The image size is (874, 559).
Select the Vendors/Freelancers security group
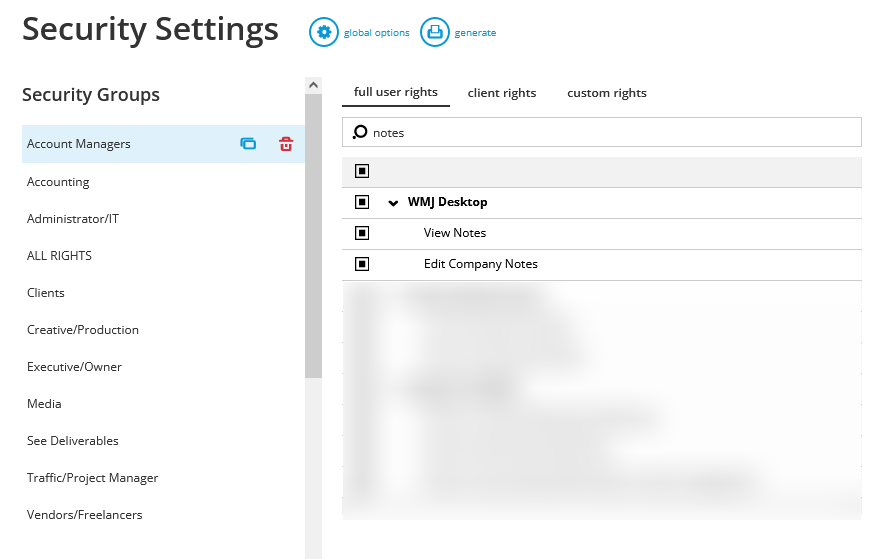click(85, 515)
